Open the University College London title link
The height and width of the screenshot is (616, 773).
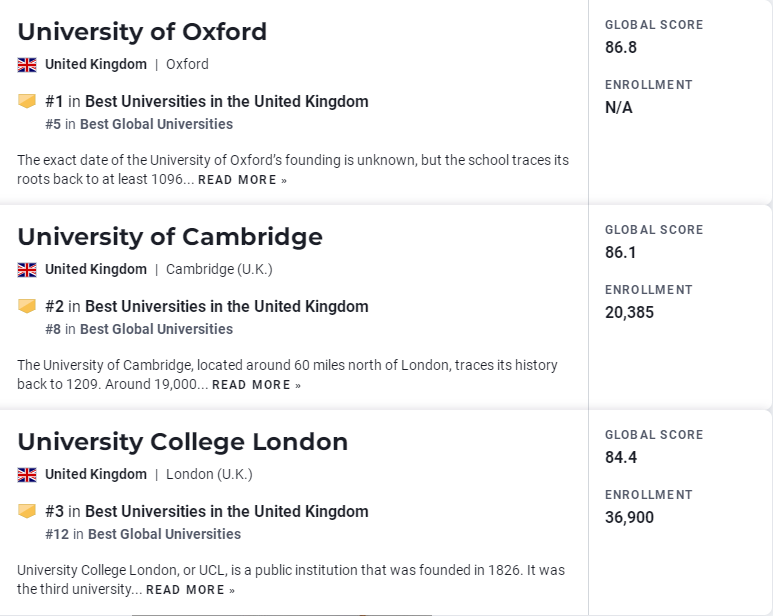(x=182, y=442)
